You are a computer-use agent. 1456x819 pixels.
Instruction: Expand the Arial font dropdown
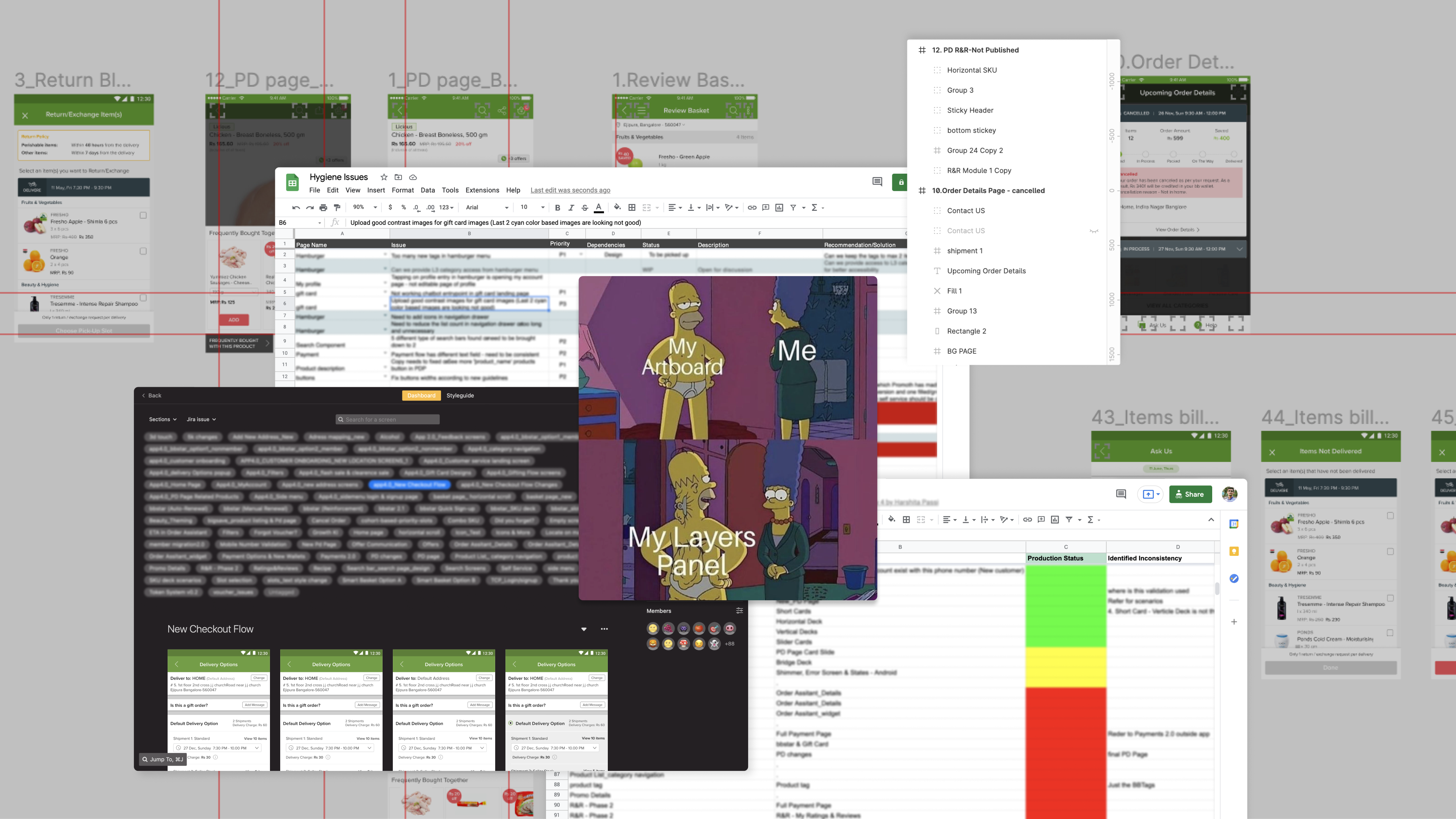click(x=486, y=207)
